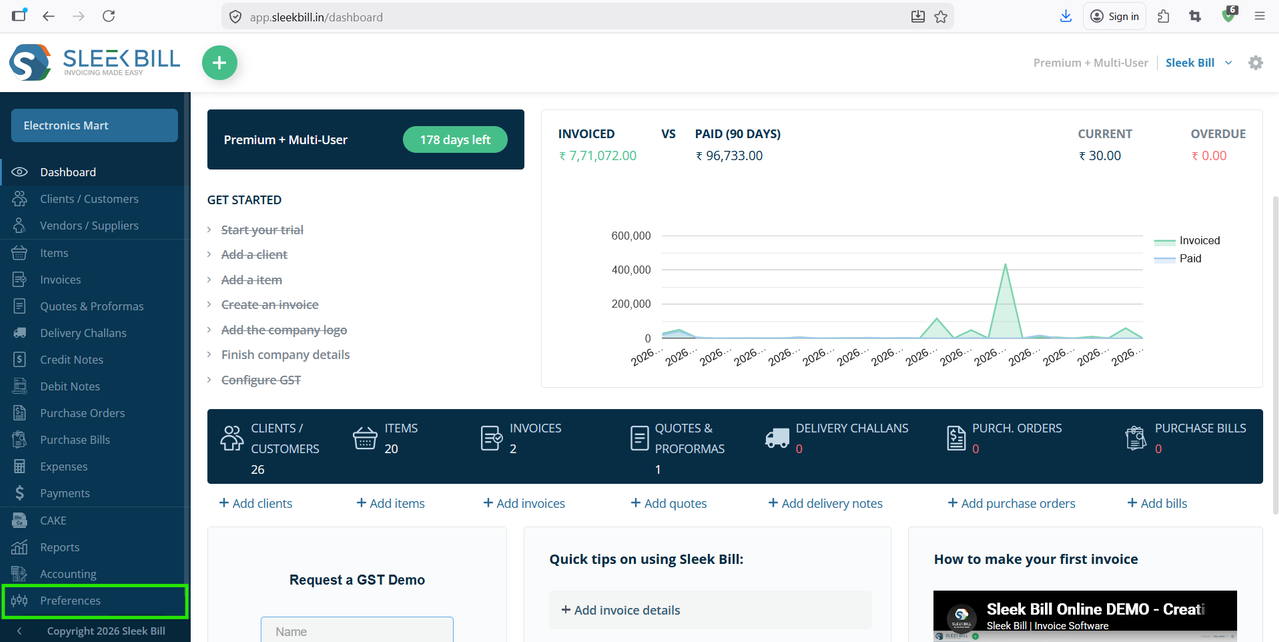Click the Reports chart icon in sidebar
Image resolution: width=1279 pixels, height=642 pixels.
[x=19, y=547]
